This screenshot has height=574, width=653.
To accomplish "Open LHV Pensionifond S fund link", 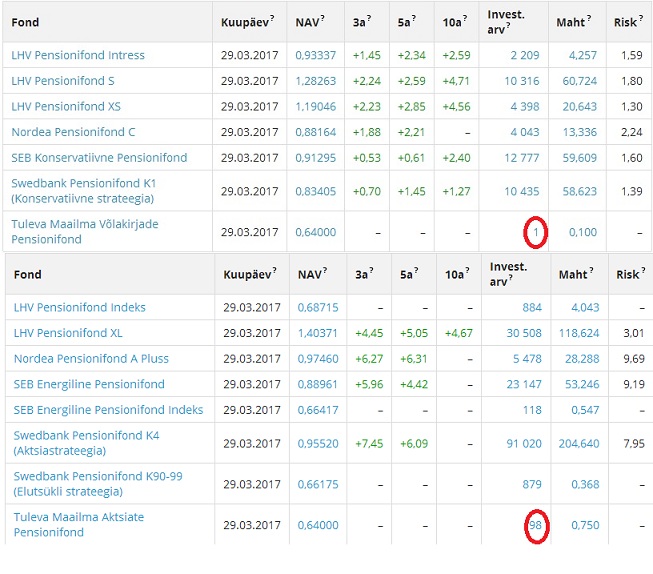I will [63, 81].
